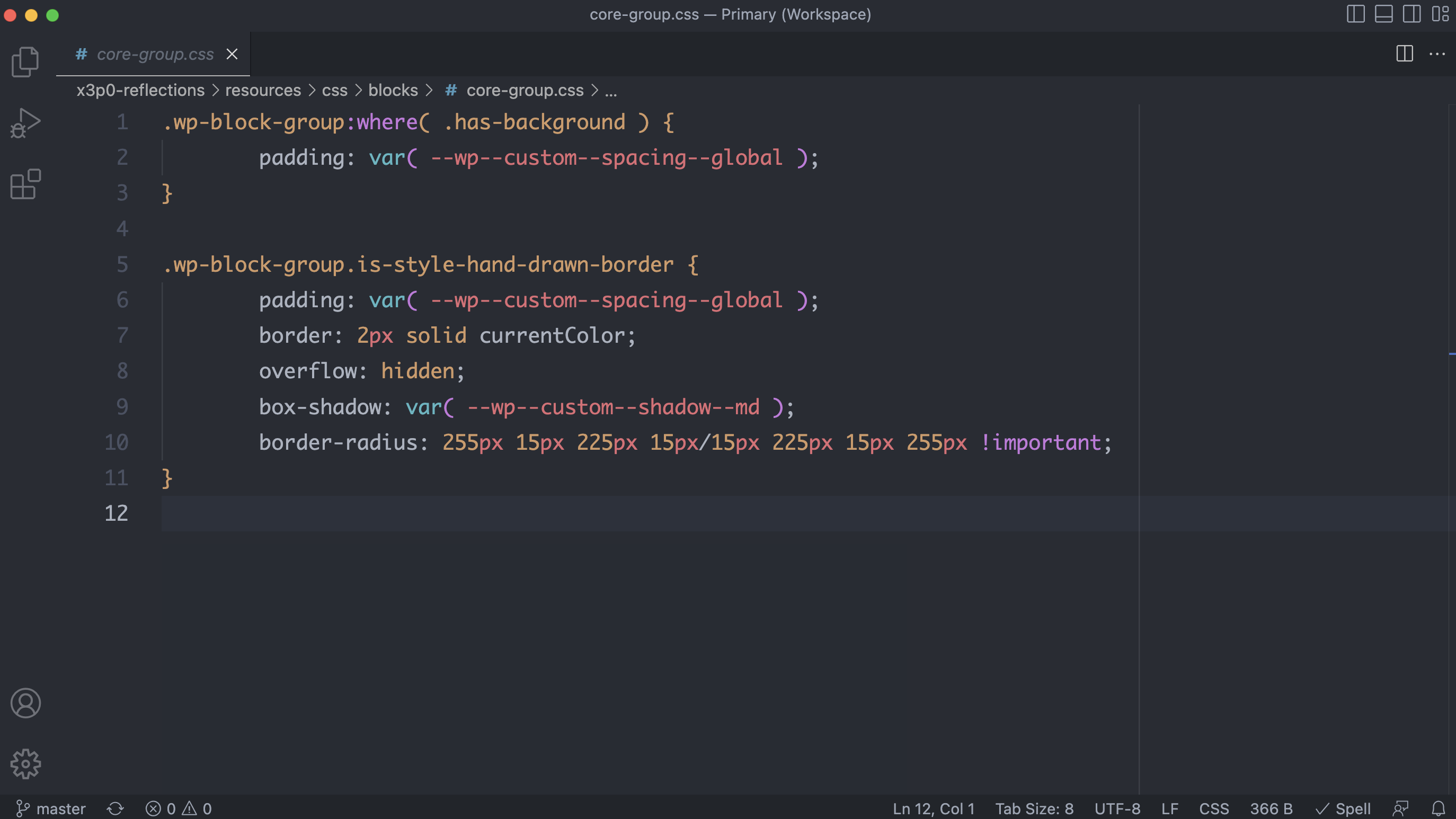Click --wp--custom--shadow--md variable
The height and width of the screenshot is (819, 1456).
tap(614, 407)
